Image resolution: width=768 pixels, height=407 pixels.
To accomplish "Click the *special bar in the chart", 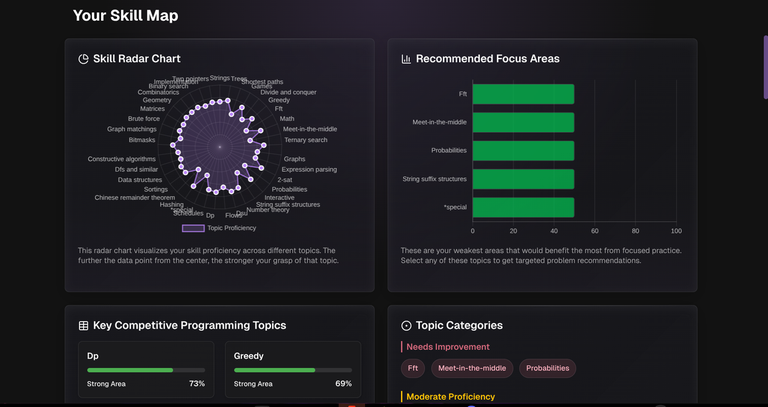I will click(523, 207).
